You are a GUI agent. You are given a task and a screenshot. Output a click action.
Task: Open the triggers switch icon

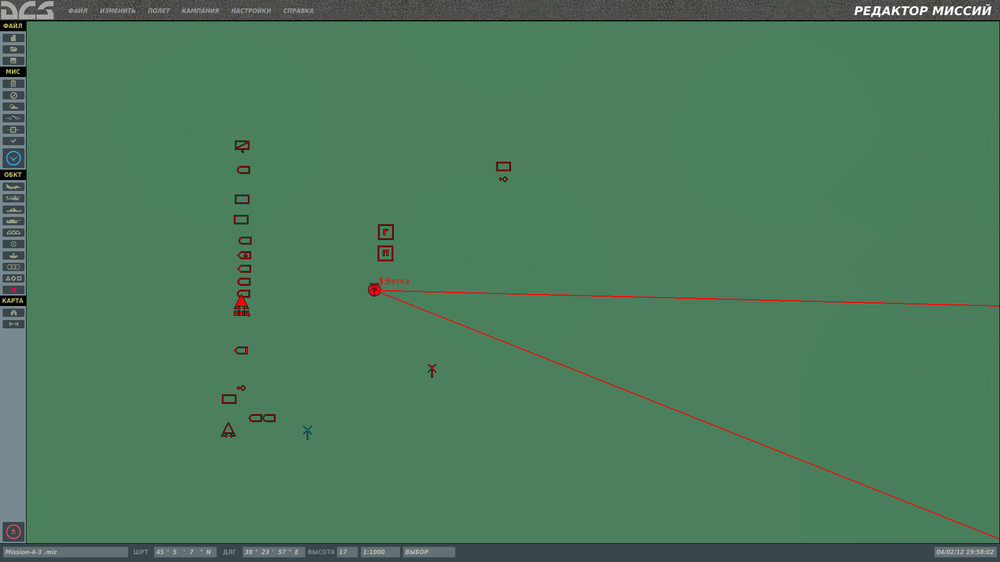coord(13,118)
